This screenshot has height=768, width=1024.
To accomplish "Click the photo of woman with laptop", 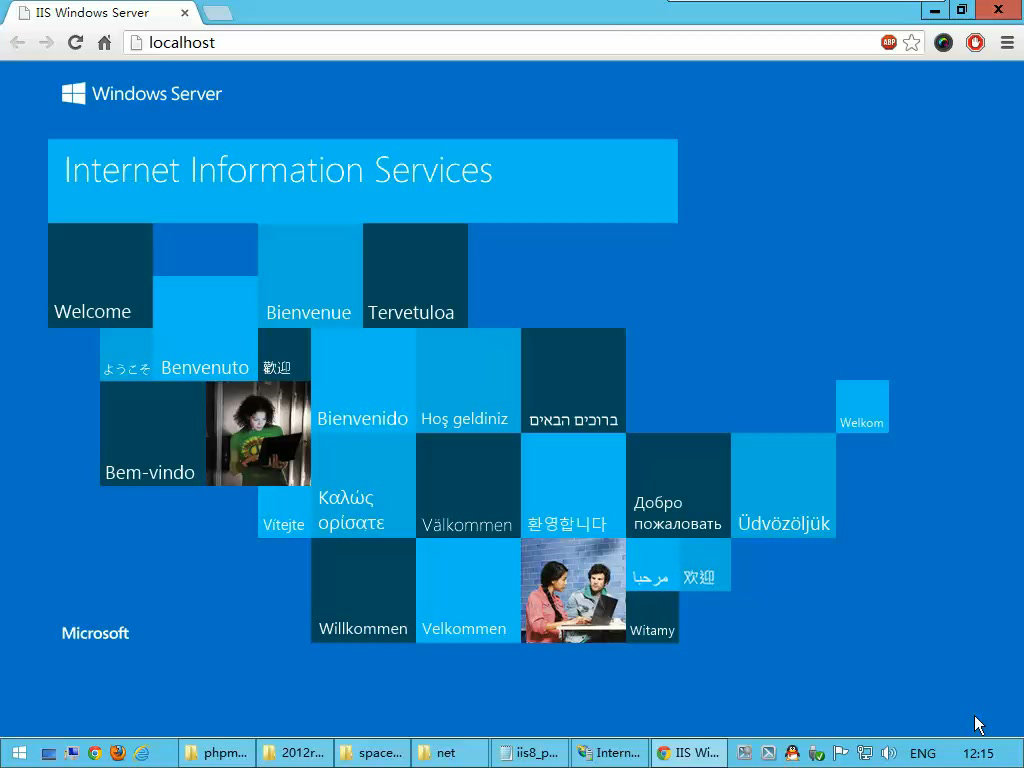I will click(x=258, y=433).
